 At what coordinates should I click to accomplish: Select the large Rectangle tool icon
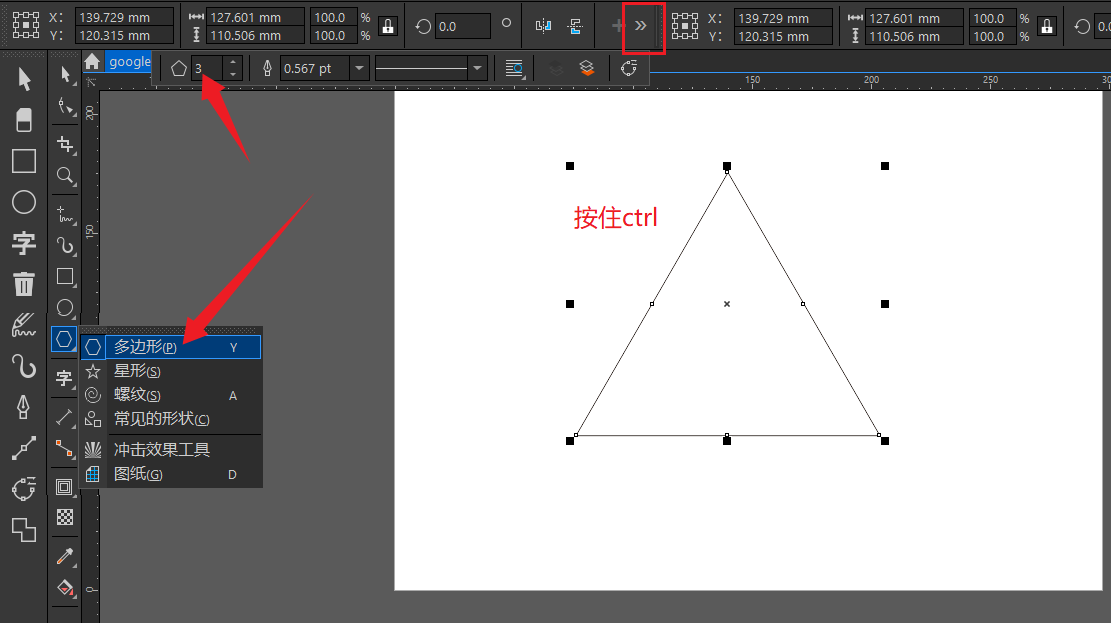point(23,161)
